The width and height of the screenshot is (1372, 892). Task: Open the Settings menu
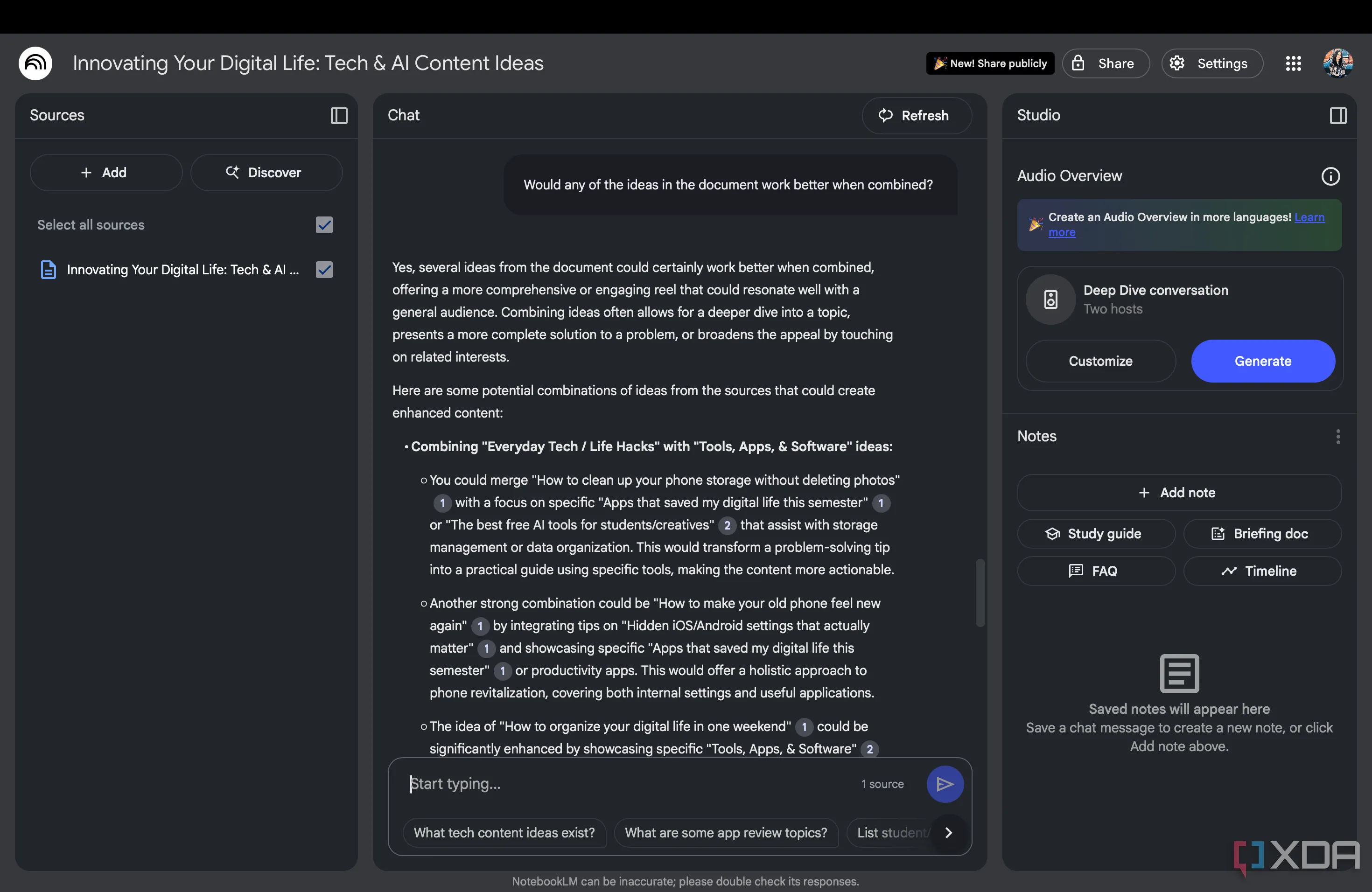pos(1212,63)
